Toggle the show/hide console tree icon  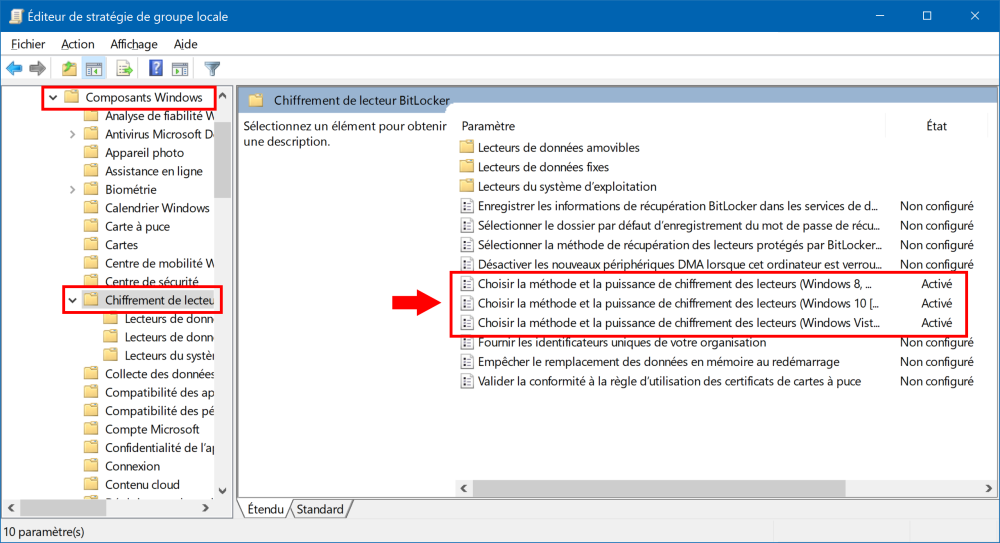tap(94, 68)
